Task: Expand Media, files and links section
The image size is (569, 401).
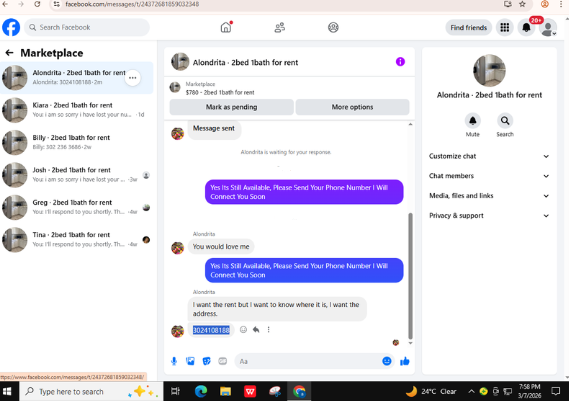Action: [x=489, y=196]
